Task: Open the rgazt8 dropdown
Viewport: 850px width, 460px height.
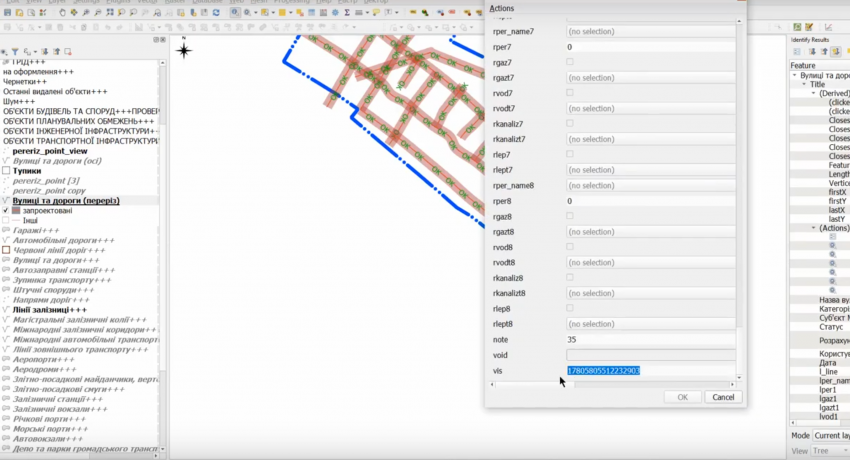Action: 651,231
